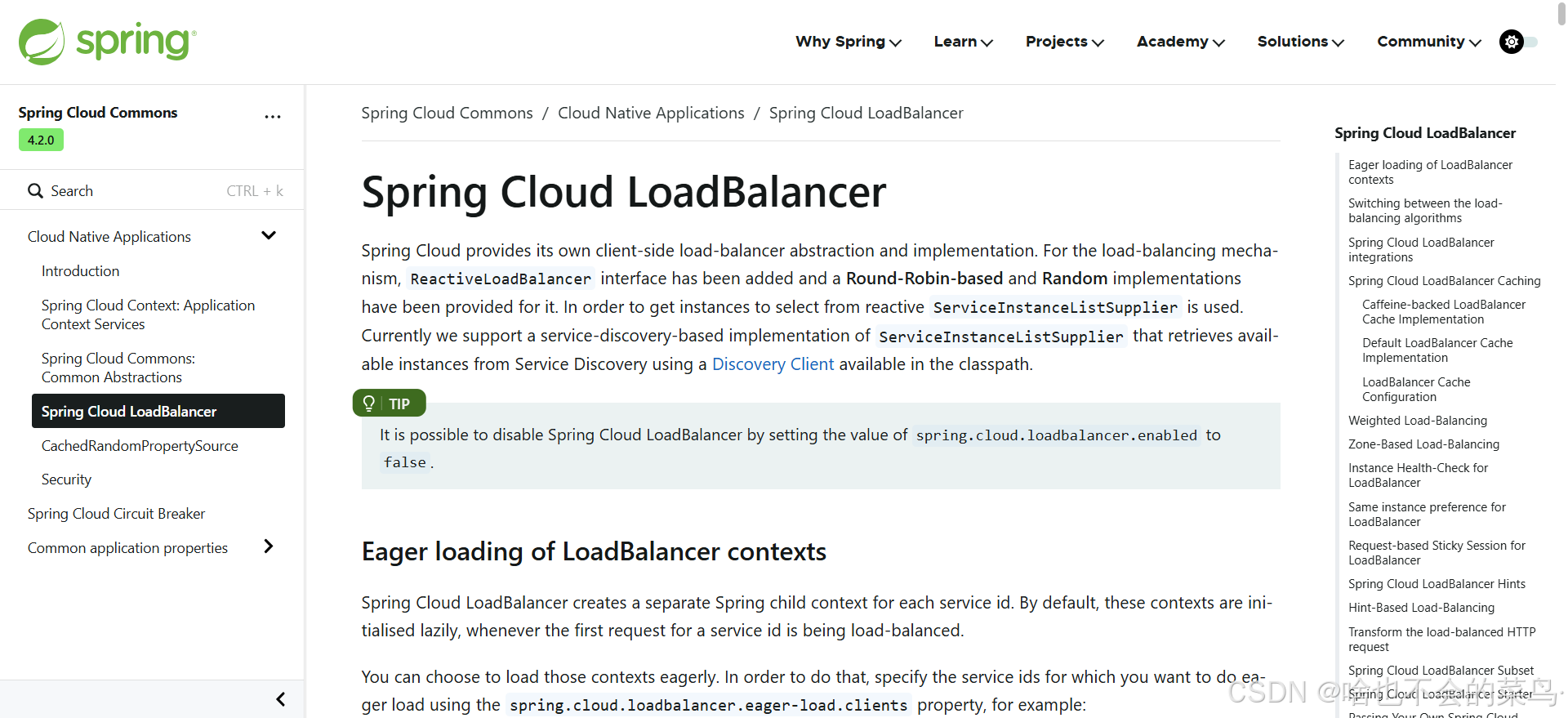Jump to Default LoadBalancer Cache Implementation
Viewport: 1568px width, 718px height.
point(1437,350)
